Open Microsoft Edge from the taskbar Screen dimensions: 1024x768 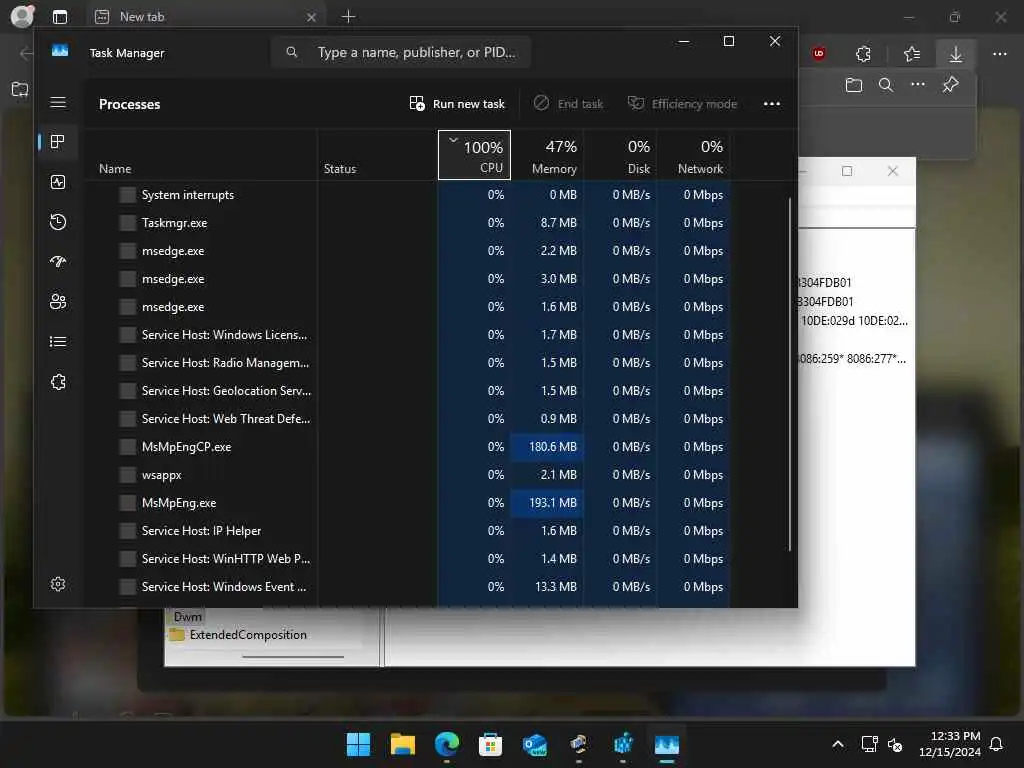click(x=447, y=744)
